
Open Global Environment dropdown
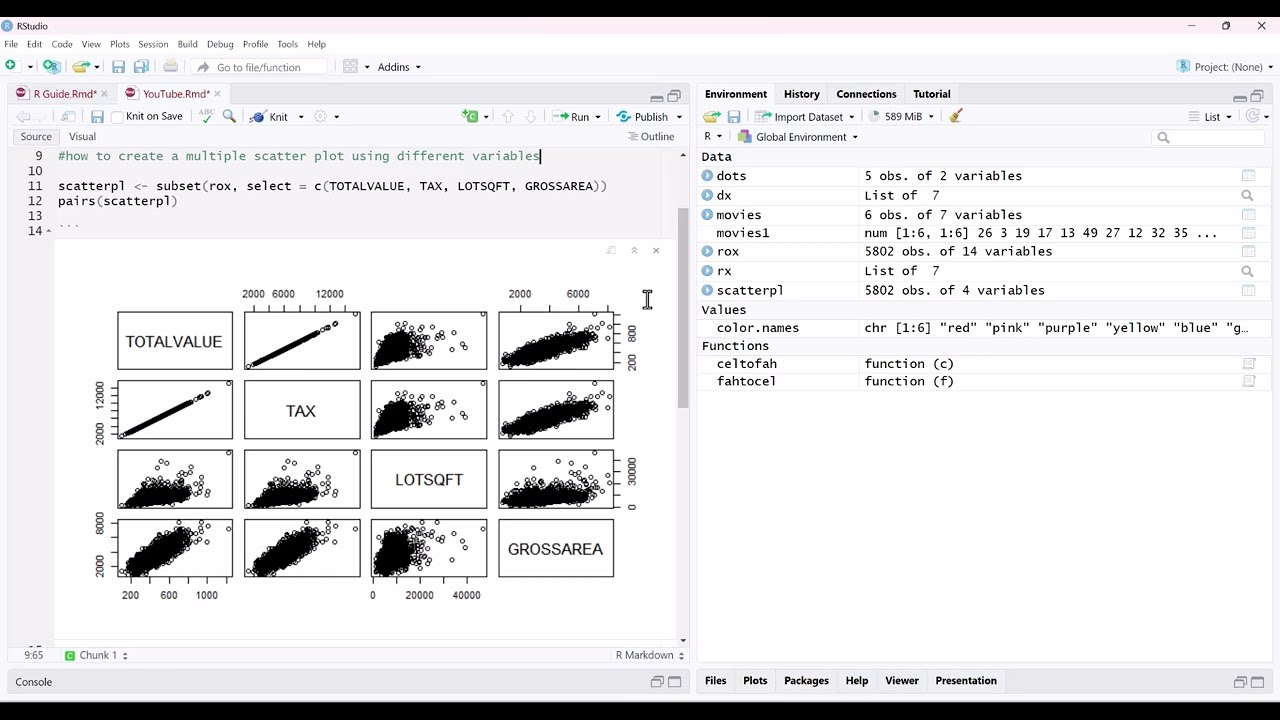pos(798,137)
